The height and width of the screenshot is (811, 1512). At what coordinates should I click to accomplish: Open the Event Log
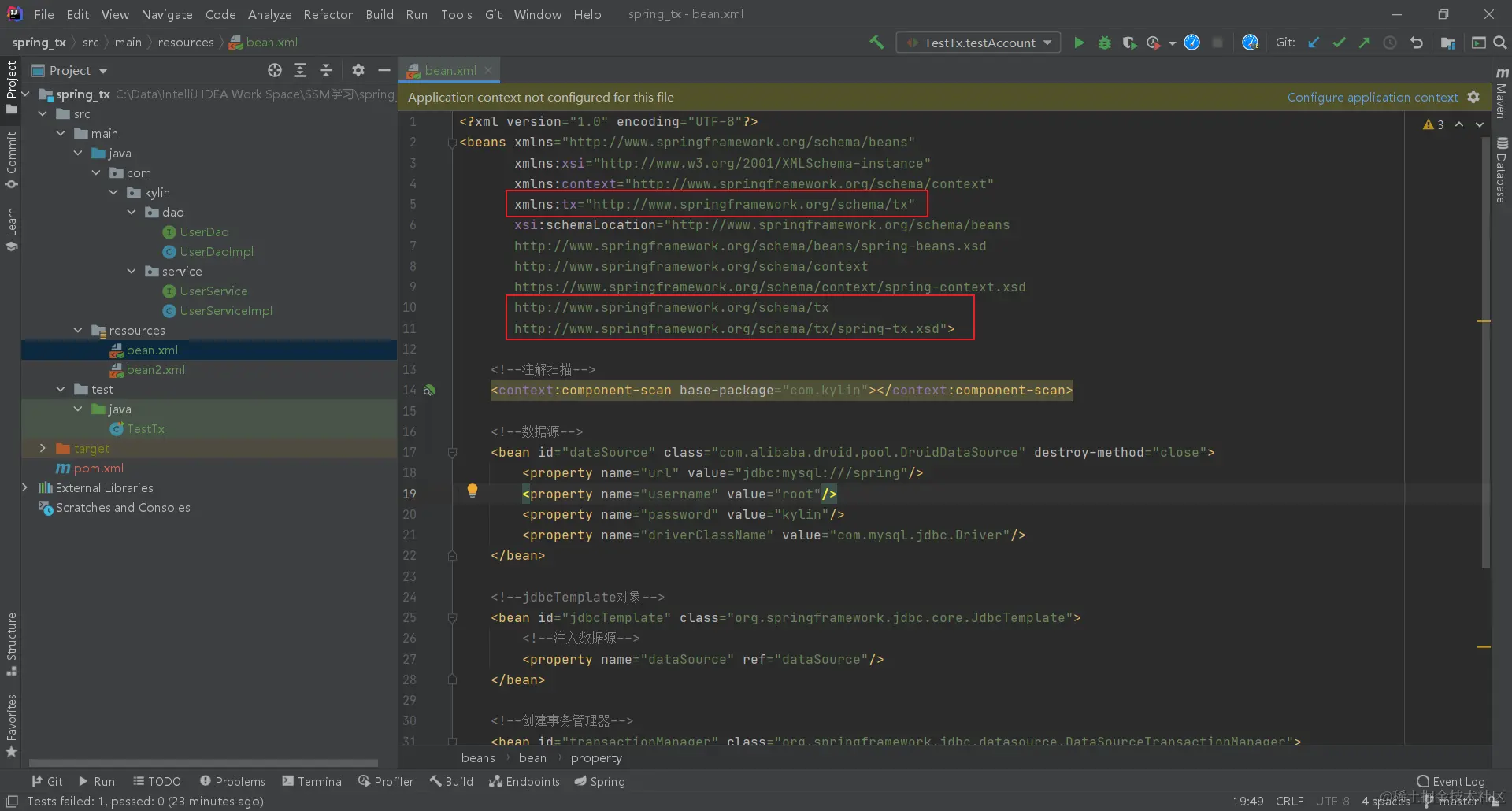click(x=1451, y=781)
